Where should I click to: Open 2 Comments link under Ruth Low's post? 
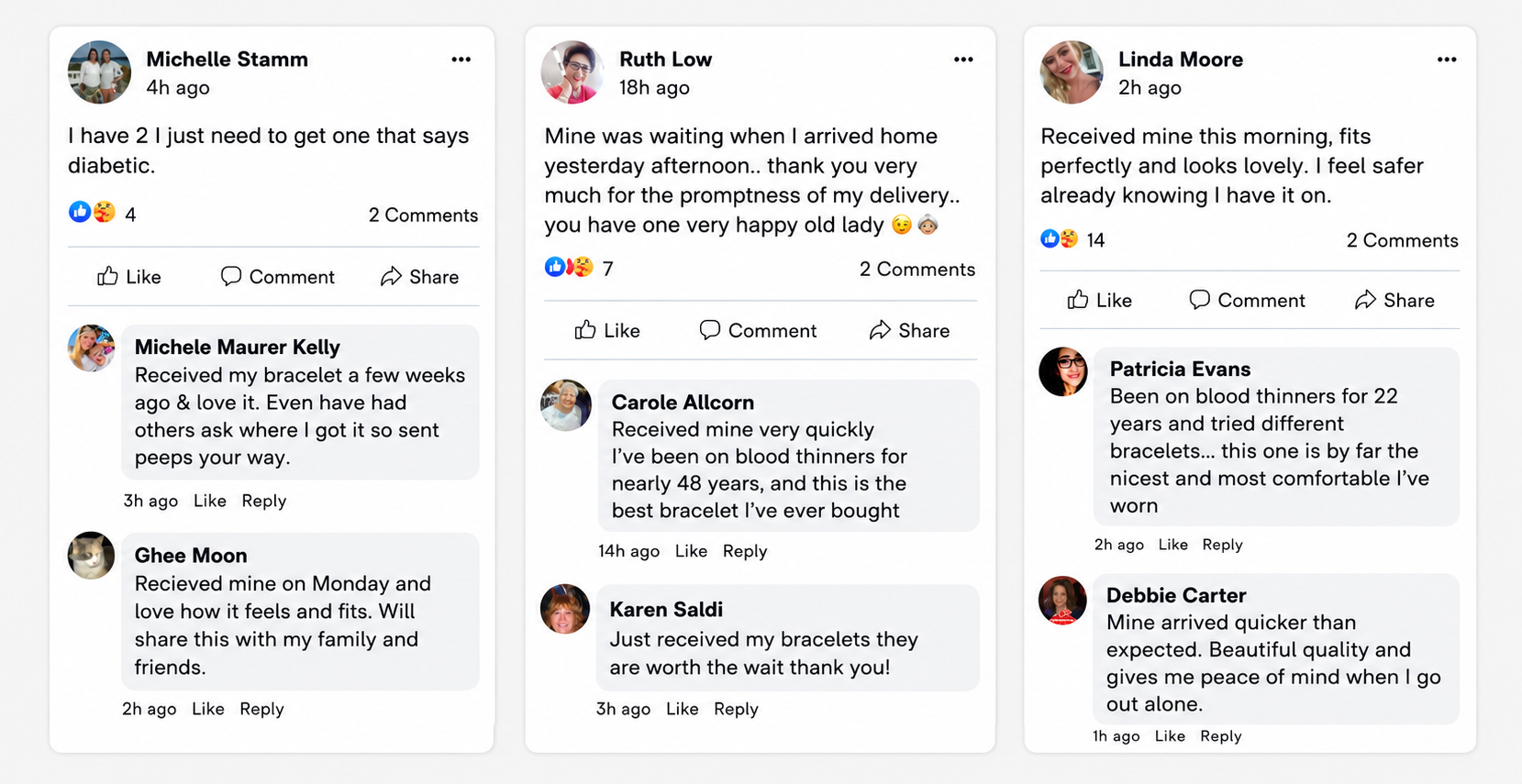coord(917,270)
